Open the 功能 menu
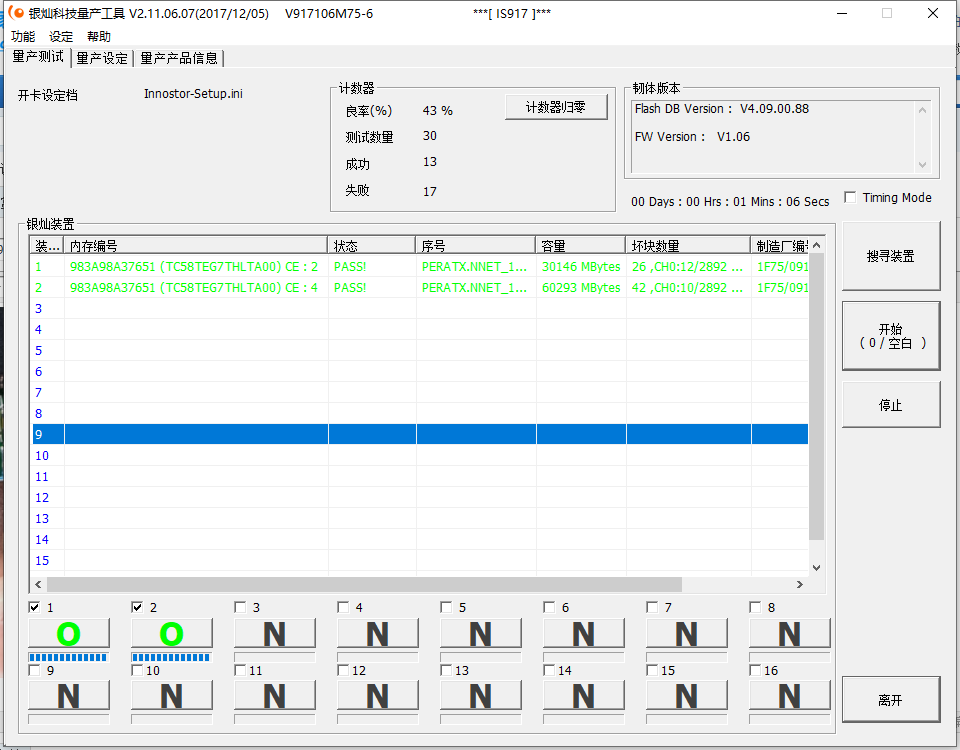 click(x=23, y=37)
